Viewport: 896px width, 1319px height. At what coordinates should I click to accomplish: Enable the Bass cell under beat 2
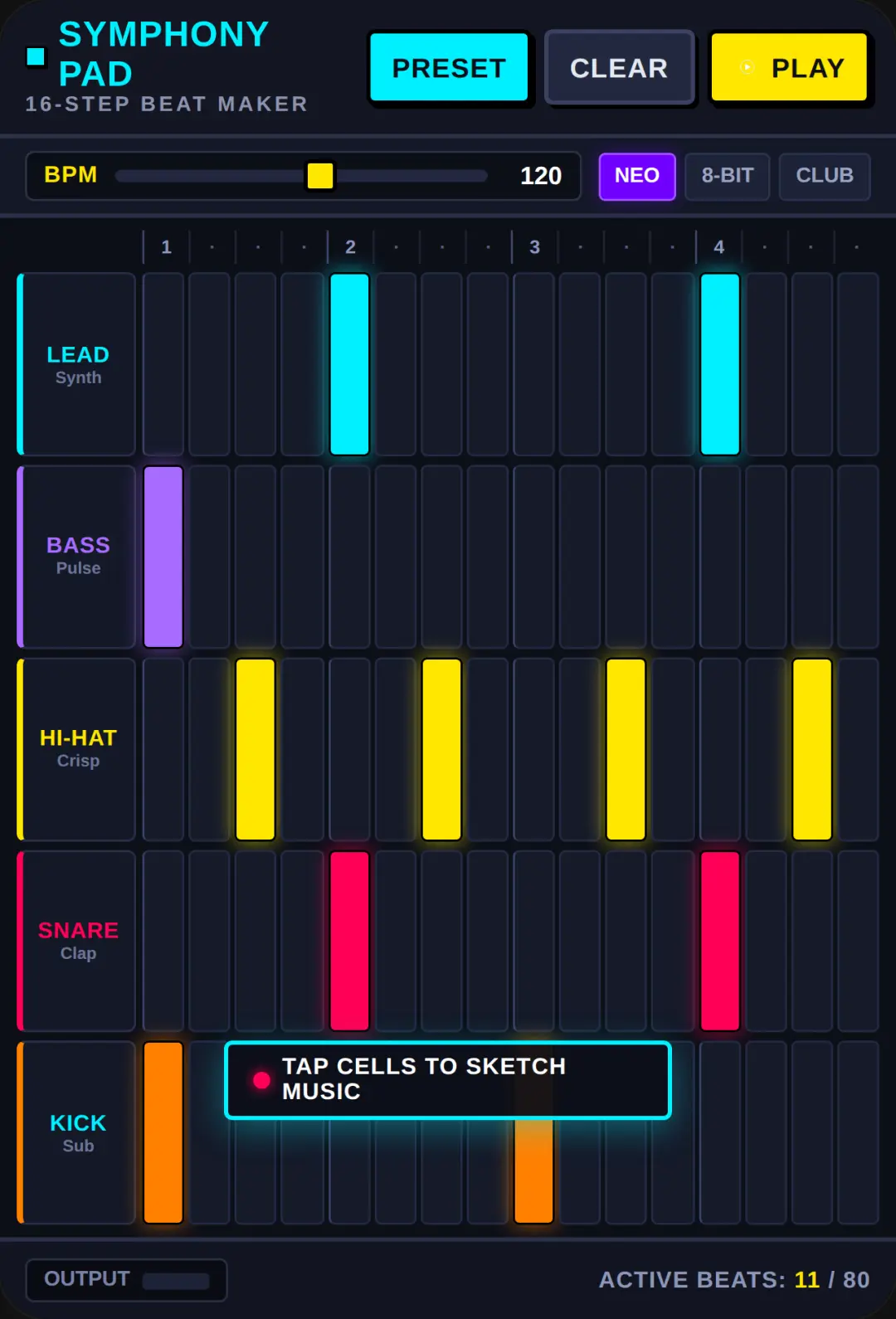pos(350,557)
